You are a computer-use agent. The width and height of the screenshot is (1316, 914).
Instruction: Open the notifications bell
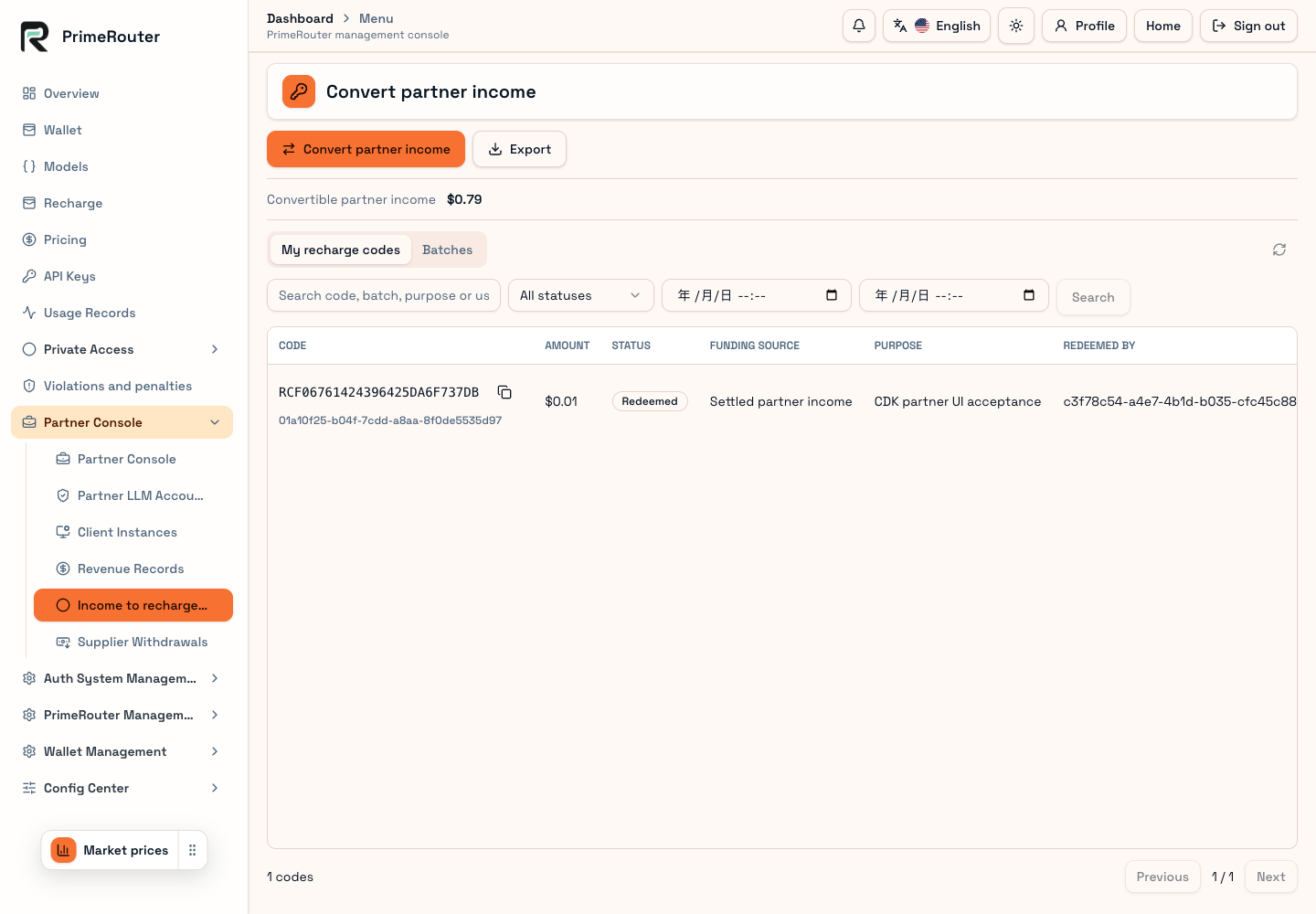tap(859, 26)
